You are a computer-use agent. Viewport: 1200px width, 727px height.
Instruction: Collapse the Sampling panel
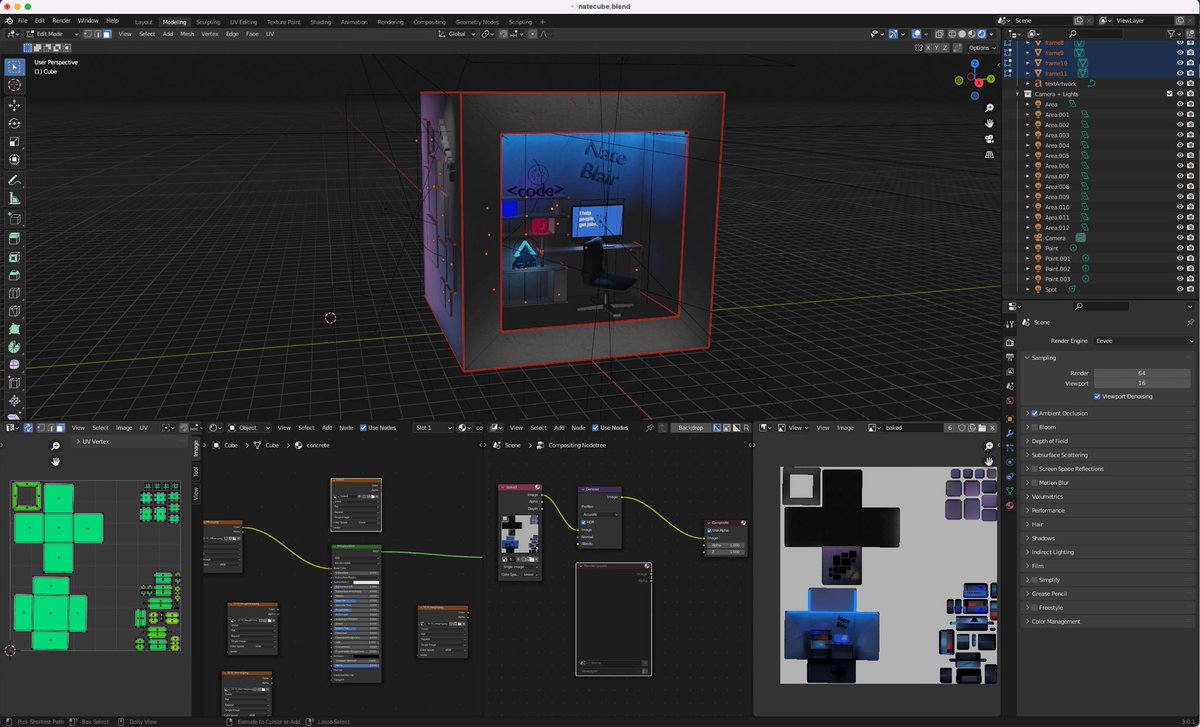coord(1045,357)
